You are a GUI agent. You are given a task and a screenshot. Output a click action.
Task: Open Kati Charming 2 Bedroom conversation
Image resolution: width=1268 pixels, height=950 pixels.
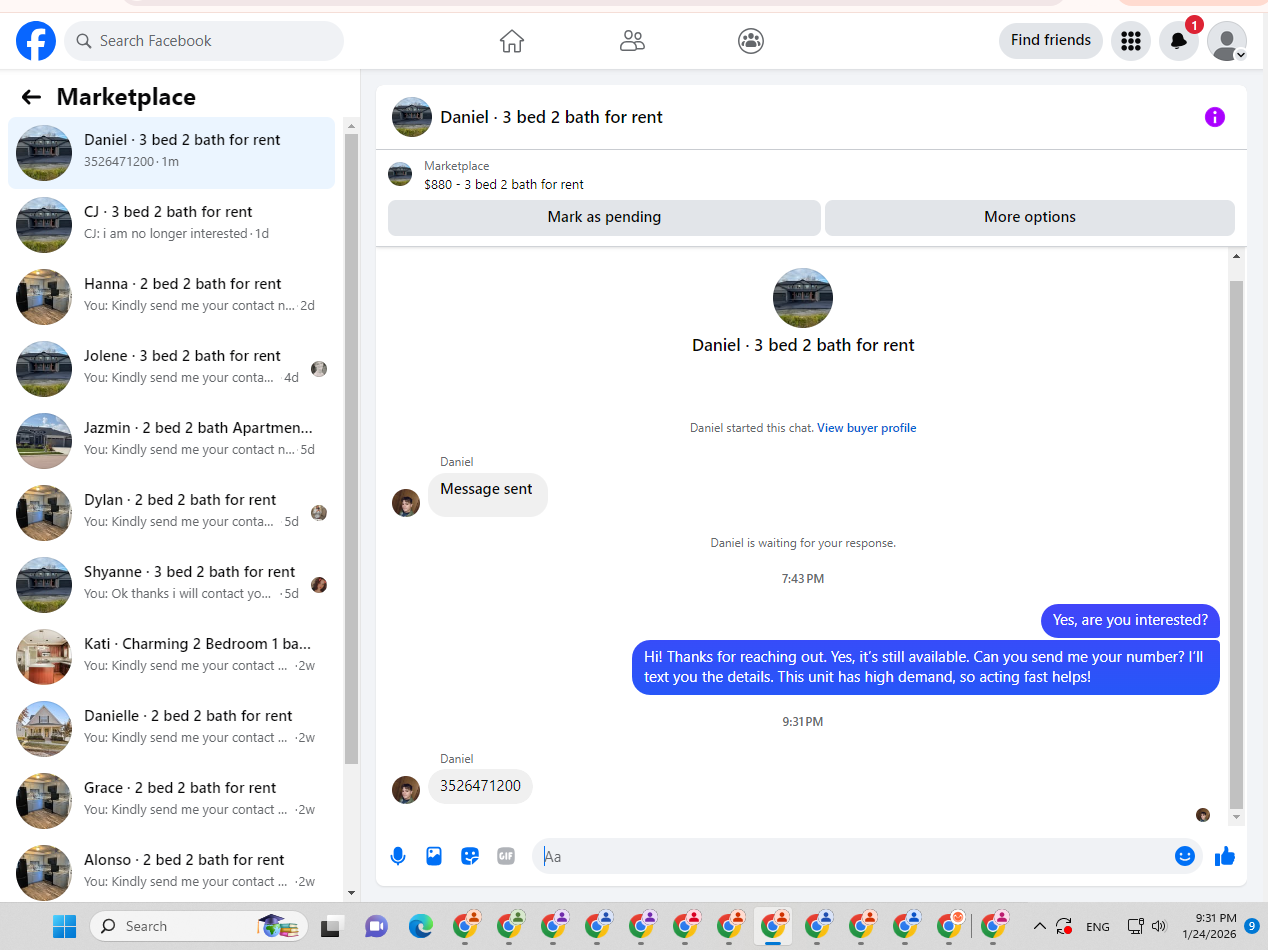tap(172, 657)
